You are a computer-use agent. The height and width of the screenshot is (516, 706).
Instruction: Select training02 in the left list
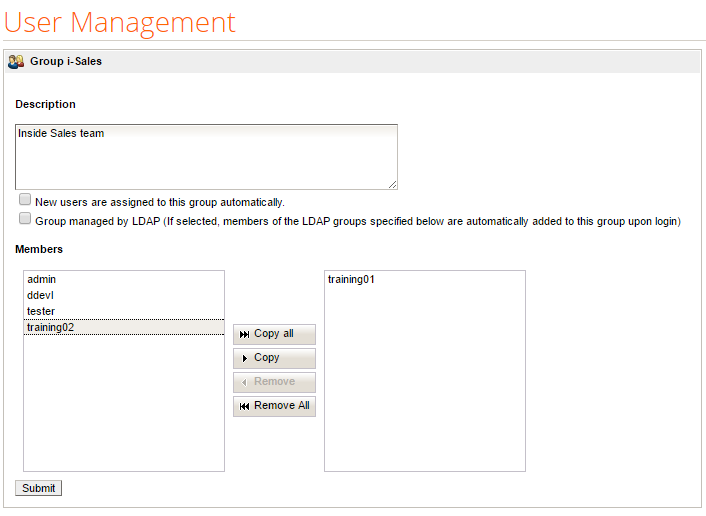(x=51, y=328)
